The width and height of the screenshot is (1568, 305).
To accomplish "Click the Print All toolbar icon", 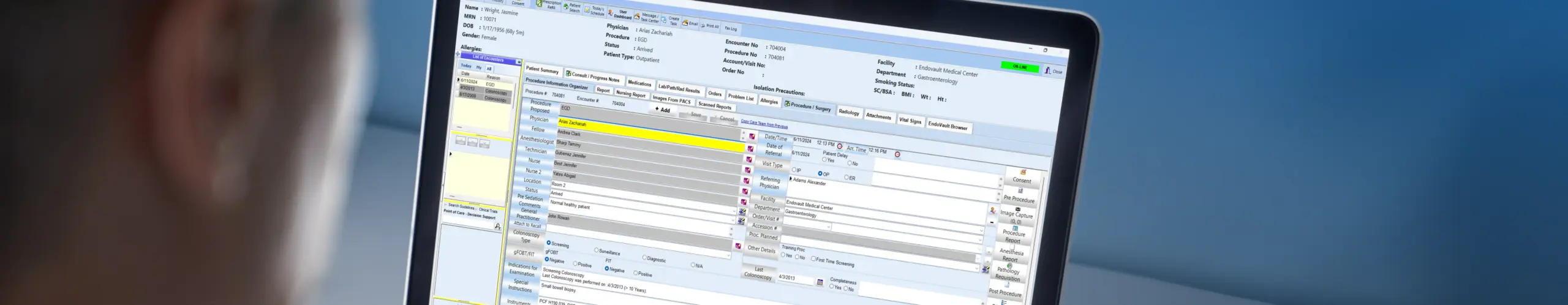I will pos(710,26).
